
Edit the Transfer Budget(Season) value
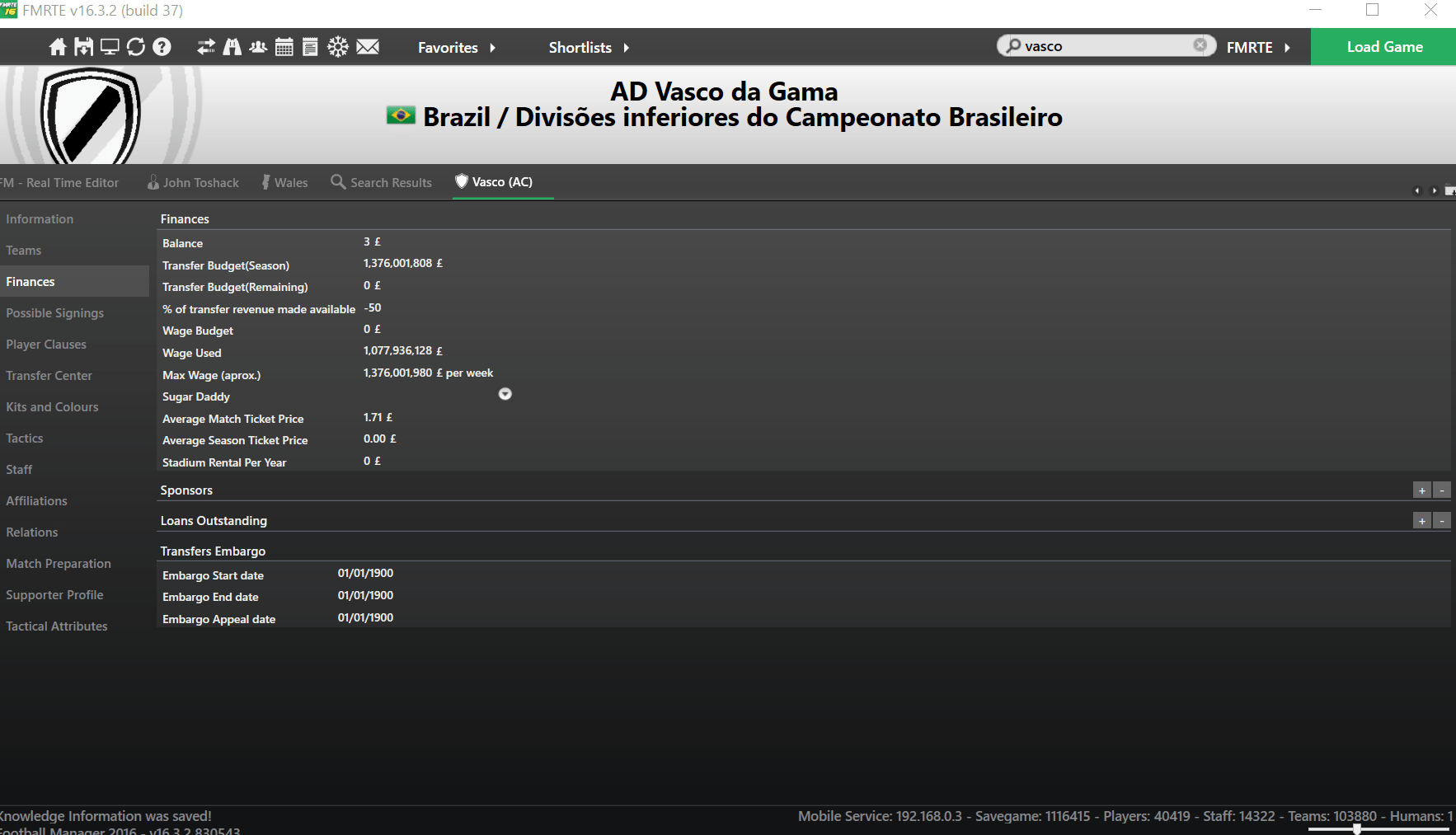click(403, 263)
